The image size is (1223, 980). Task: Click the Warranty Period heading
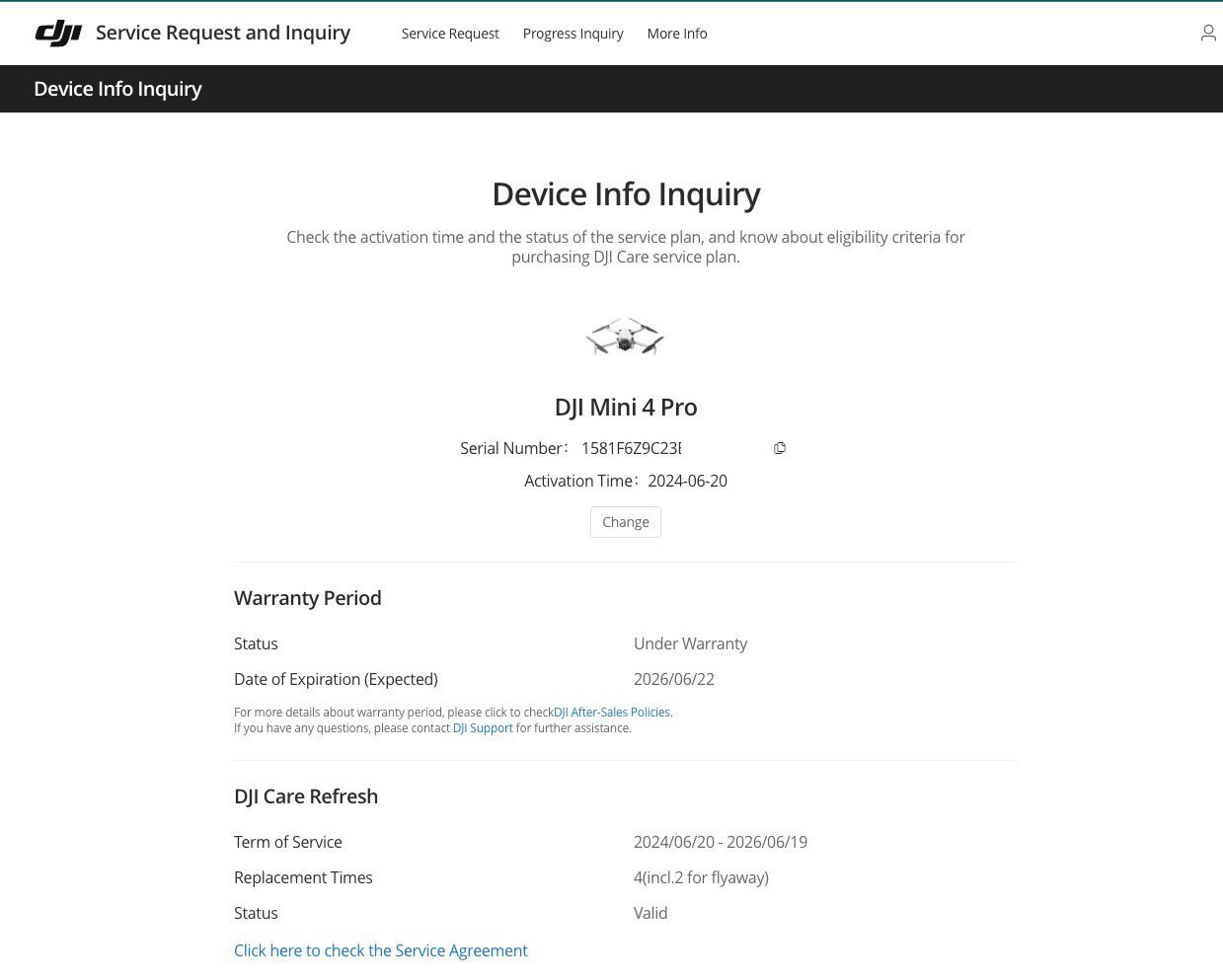[x=308, y=598]
